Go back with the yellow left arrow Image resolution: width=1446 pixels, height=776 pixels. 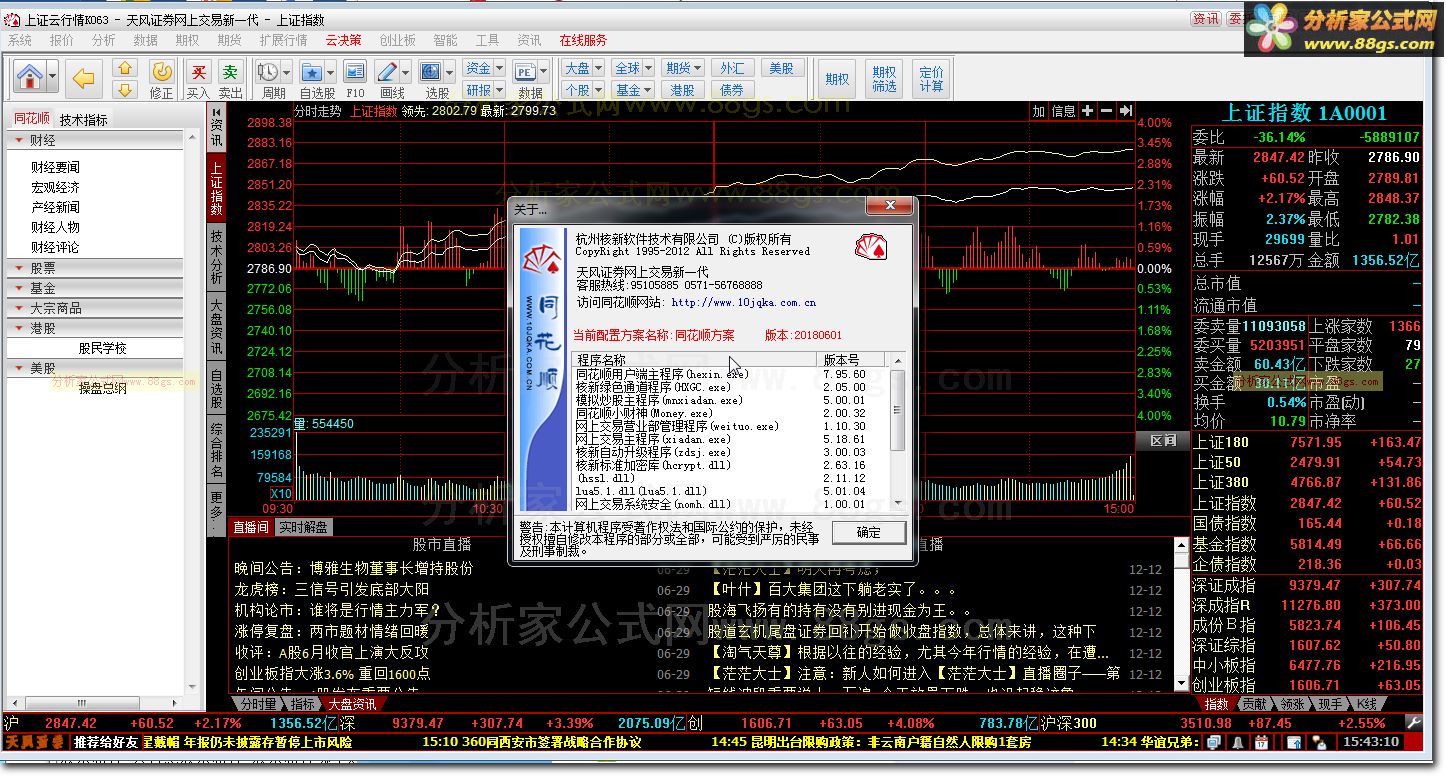click(x=84, y=77)
